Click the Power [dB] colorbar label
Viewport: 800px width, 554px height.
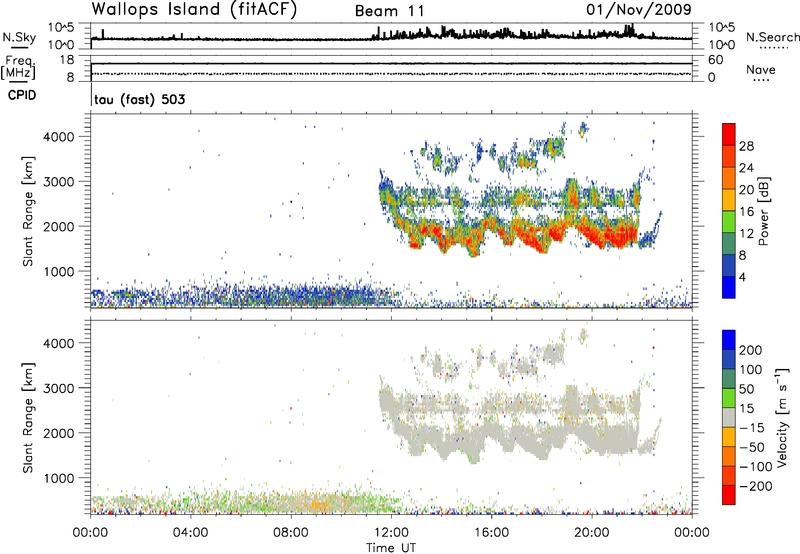point(763,211)
